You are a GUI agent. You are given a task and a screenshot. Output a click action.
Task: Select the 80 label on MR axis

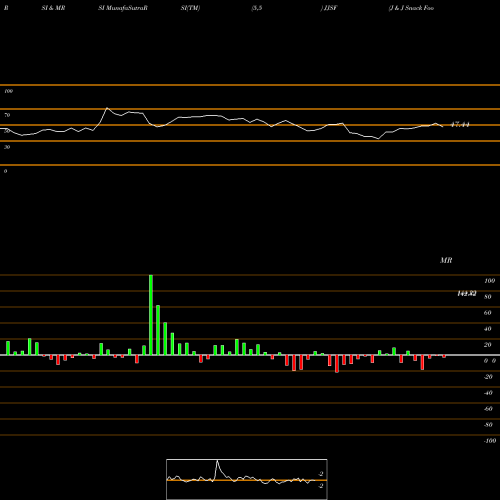pos(488,297)
